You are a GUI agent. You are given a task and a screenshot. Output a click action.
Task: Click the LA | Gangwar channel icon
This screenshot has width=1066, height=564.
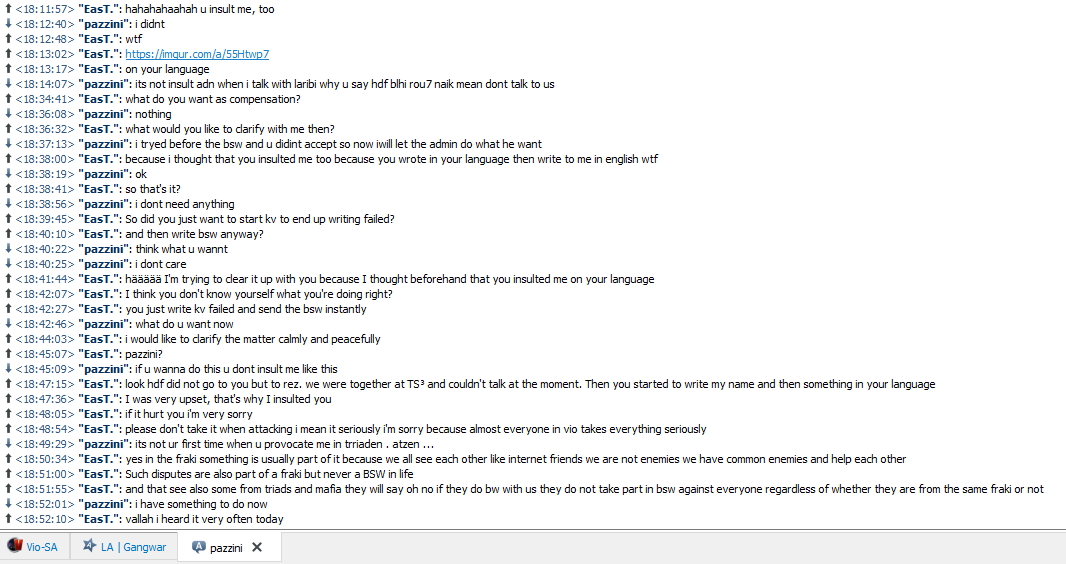pyautogui.click(x=90, y=546)
